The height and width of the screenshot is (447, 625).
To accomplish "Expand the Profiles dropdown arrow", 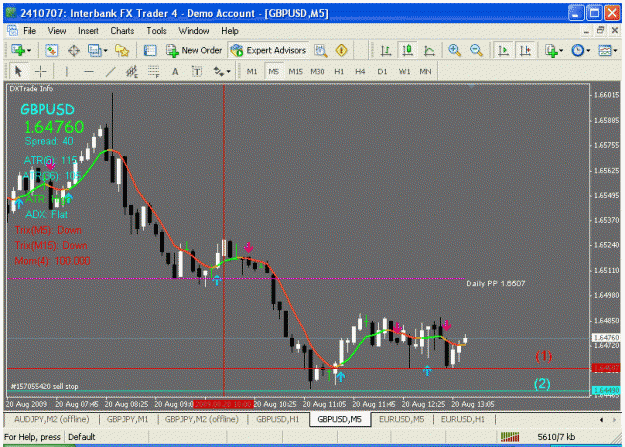I will [105, 51].
